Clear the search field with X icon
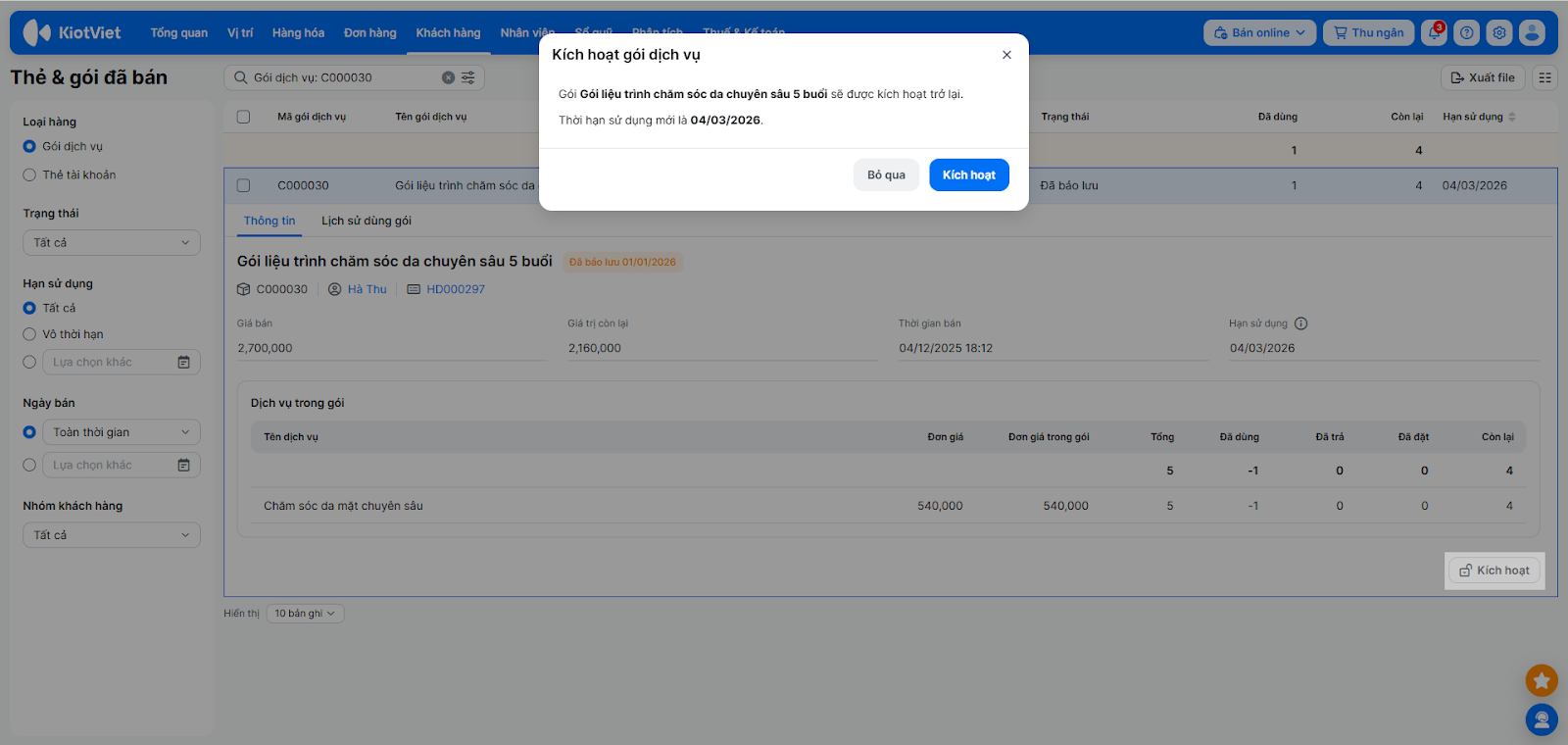Image resolution: width=1568 pixels, height=745 pixels. click(448, 77)
